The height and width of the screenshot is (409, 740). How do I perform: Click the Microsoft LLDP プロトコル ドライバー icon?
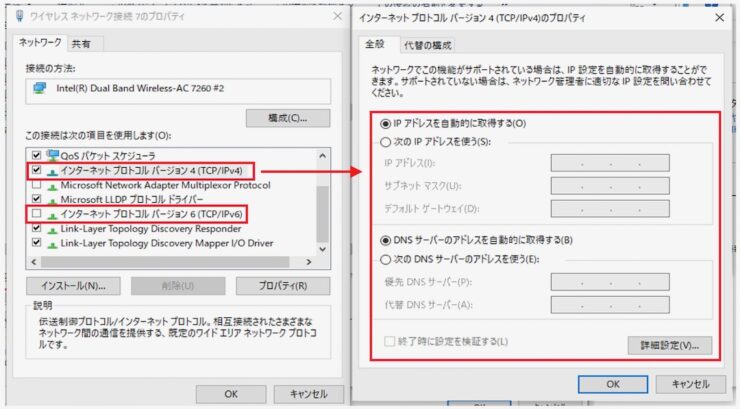tap(52, 199)
